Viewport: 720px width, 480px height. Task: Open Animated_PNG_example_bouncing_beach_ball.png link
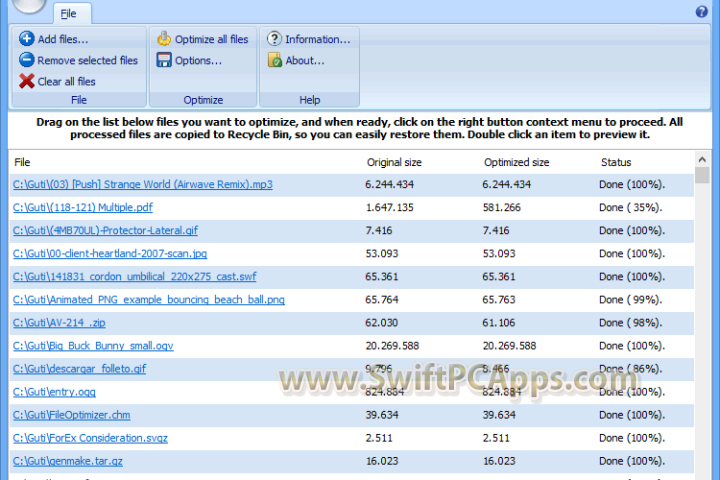(149, 299)
